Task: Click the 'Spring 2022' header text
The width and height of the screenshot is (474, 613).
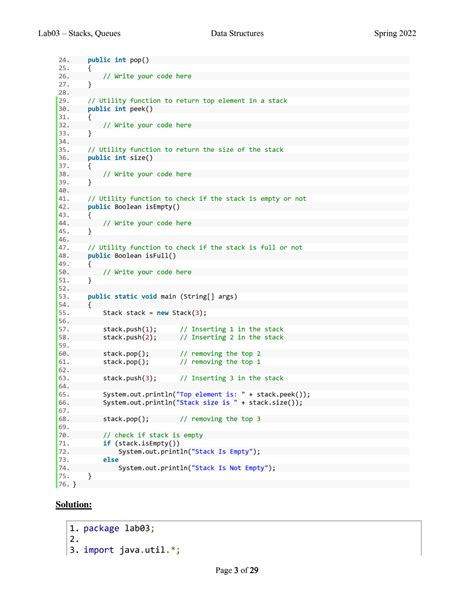Action: pyautogui.click(x=395, y=33)
